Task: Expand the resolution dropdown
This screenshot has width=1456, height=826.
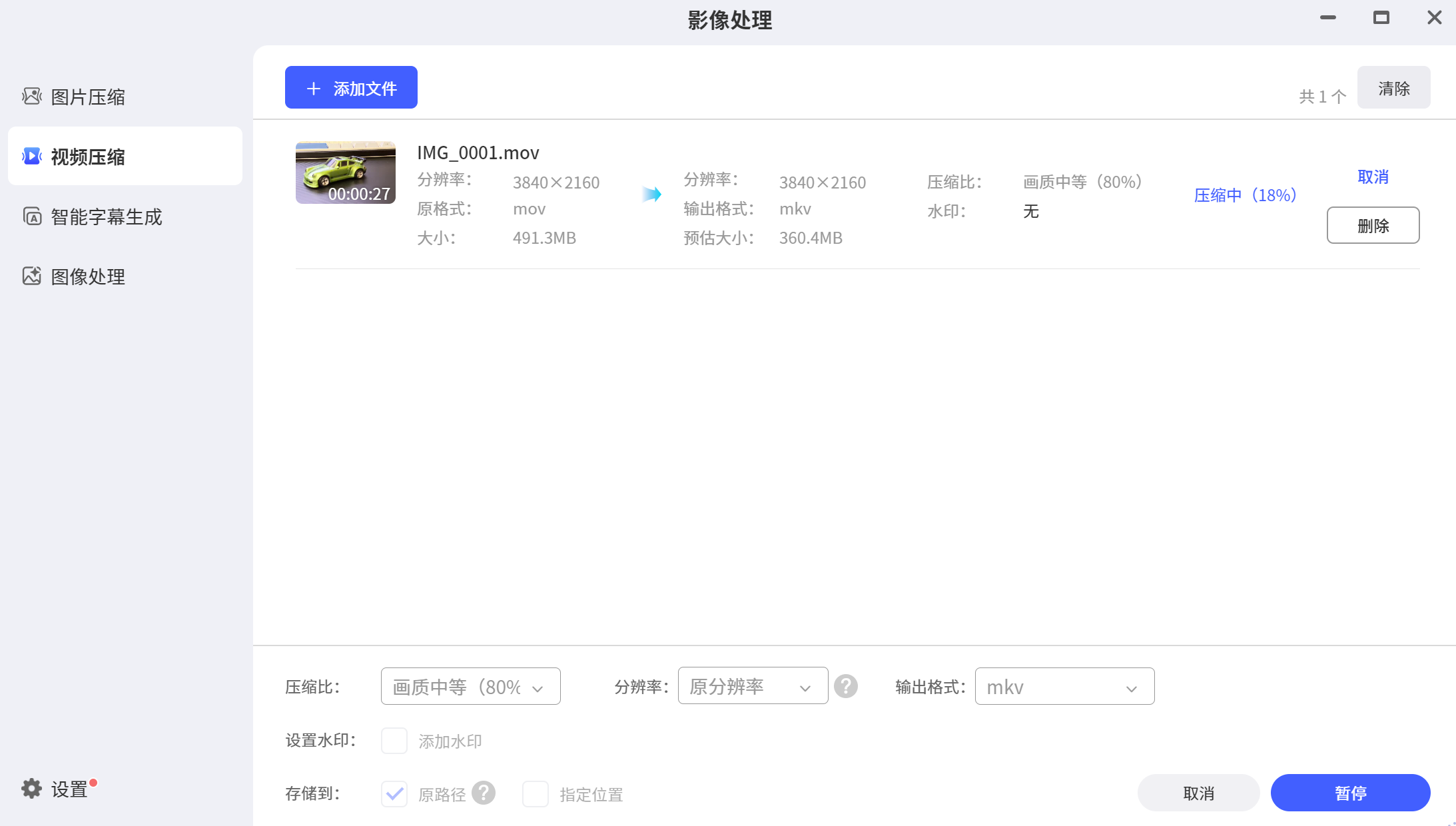Action: pos(753,686)
